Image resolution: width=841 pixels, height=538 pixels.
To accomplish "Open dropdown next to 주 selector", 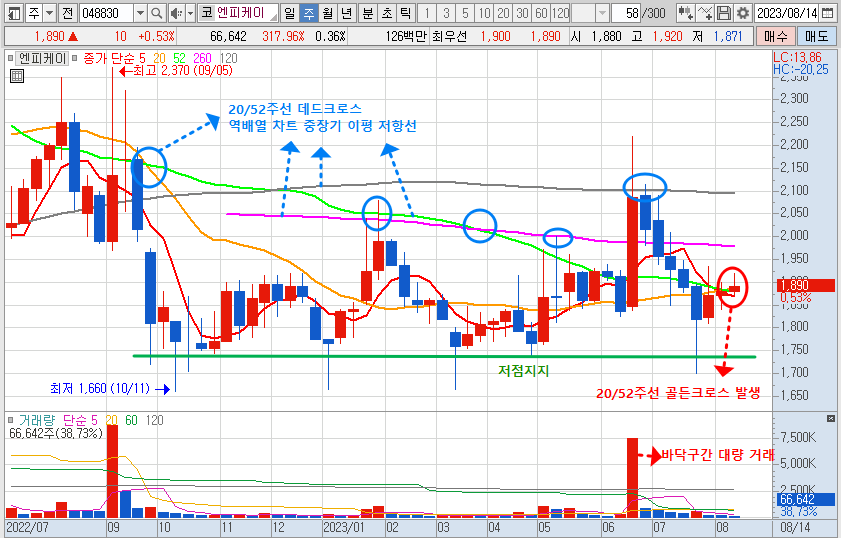I will pos(49,13).
